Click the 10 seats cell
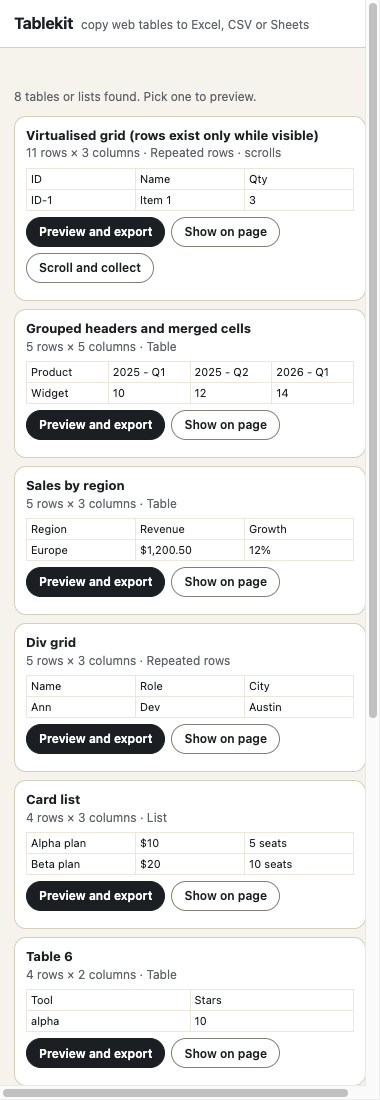380x1100 pixels. (299, 865)
